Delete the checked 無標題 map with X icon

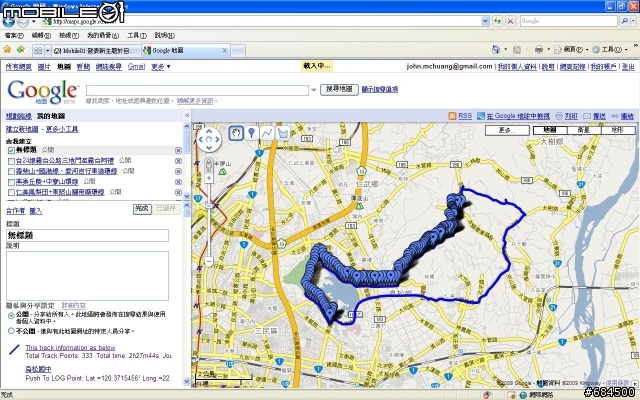click(178, 150)
